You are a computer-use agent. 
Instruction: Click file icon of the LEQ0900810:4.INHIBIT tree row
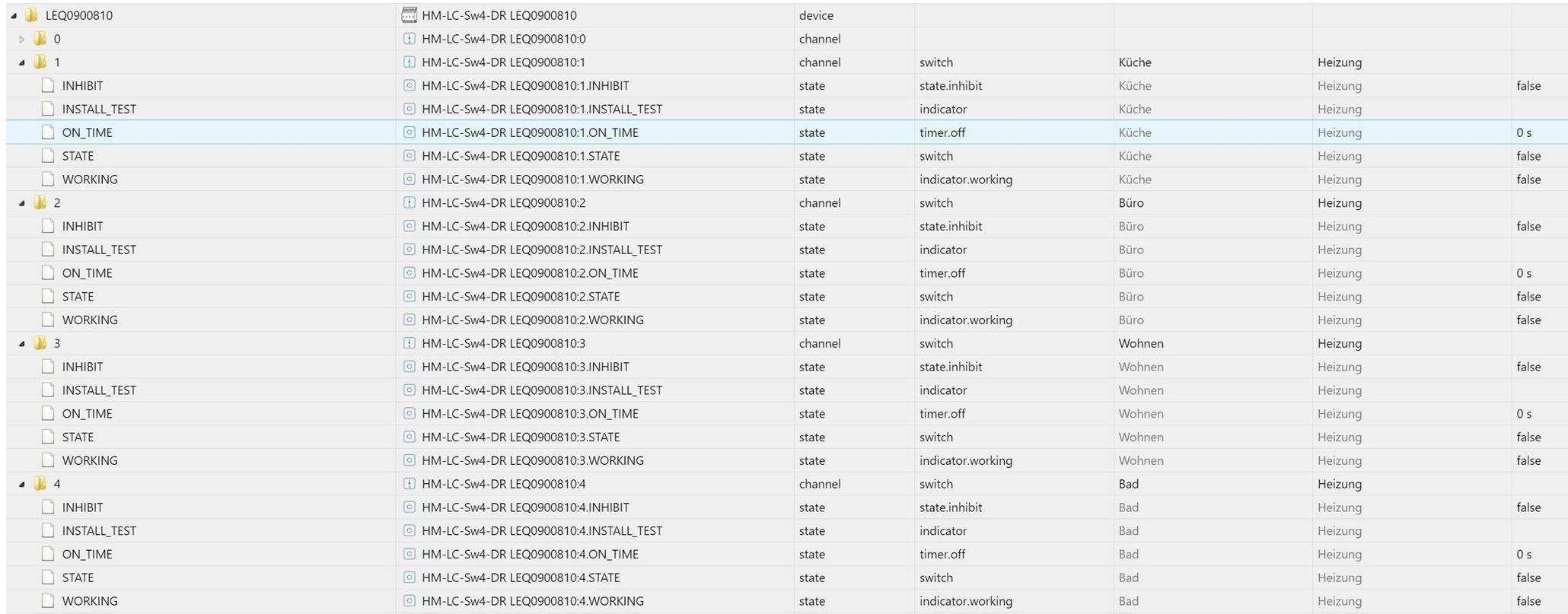[48, 507]
